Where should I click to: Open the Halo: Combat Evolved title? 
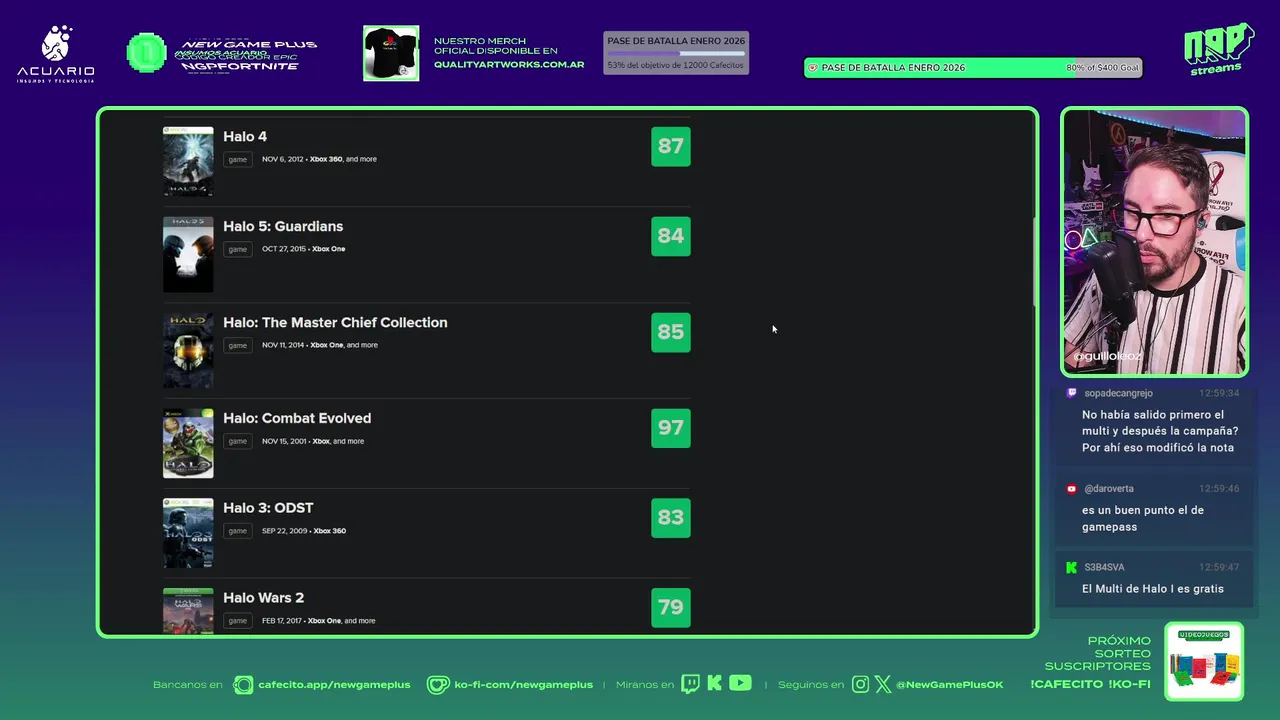(x=297, y=419)
